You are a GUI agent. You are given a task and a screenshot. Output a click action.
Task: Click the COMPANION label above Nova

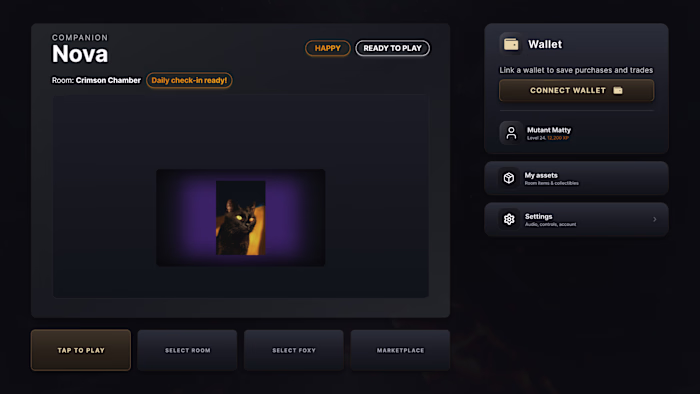coord(80,37)
